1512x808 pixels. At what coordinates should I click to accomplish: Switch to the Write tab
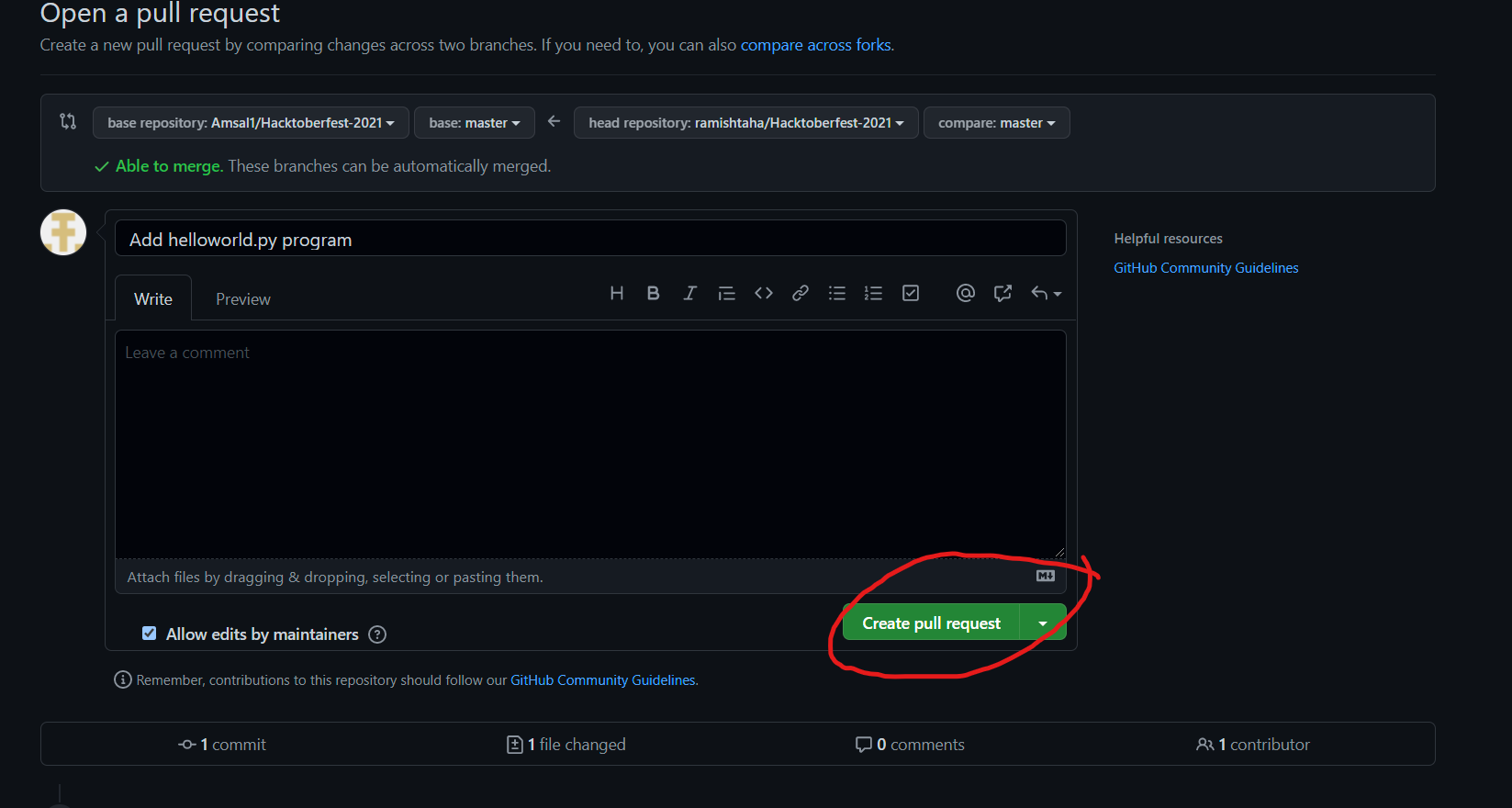point(153,298)
